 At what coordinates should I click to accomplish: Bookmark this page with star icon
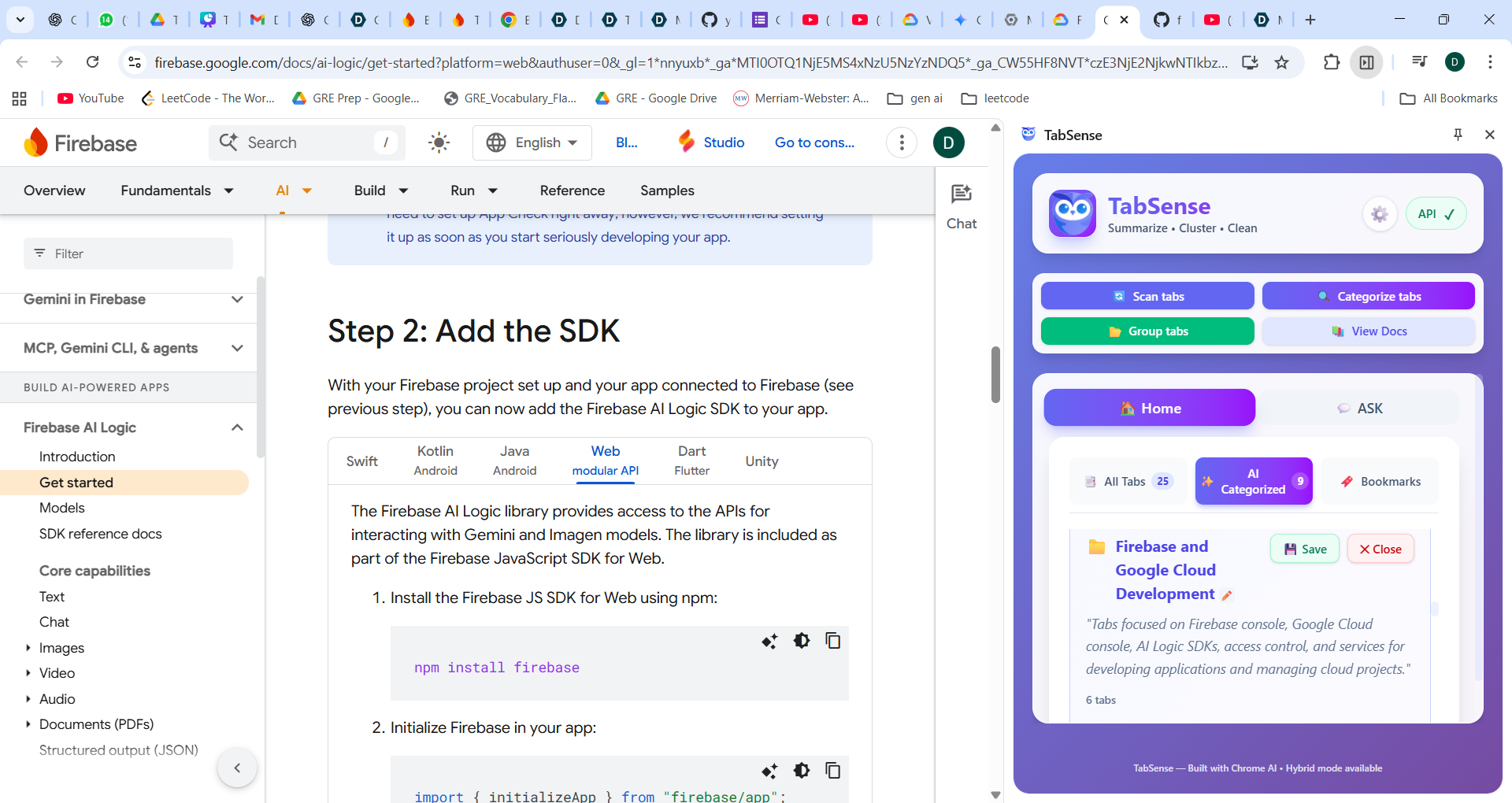(1282, 62)
